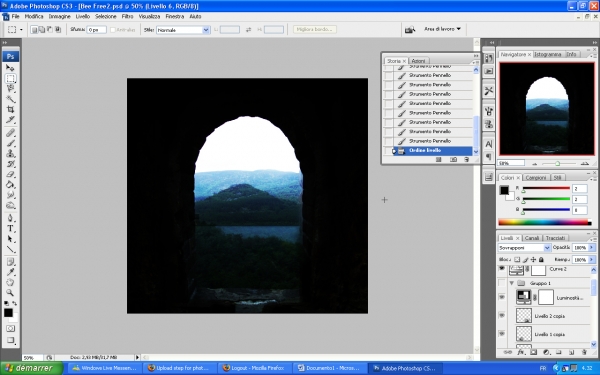Select the Zoom tool
Screen dimensions: 600x375
click(x=10, y=293)
